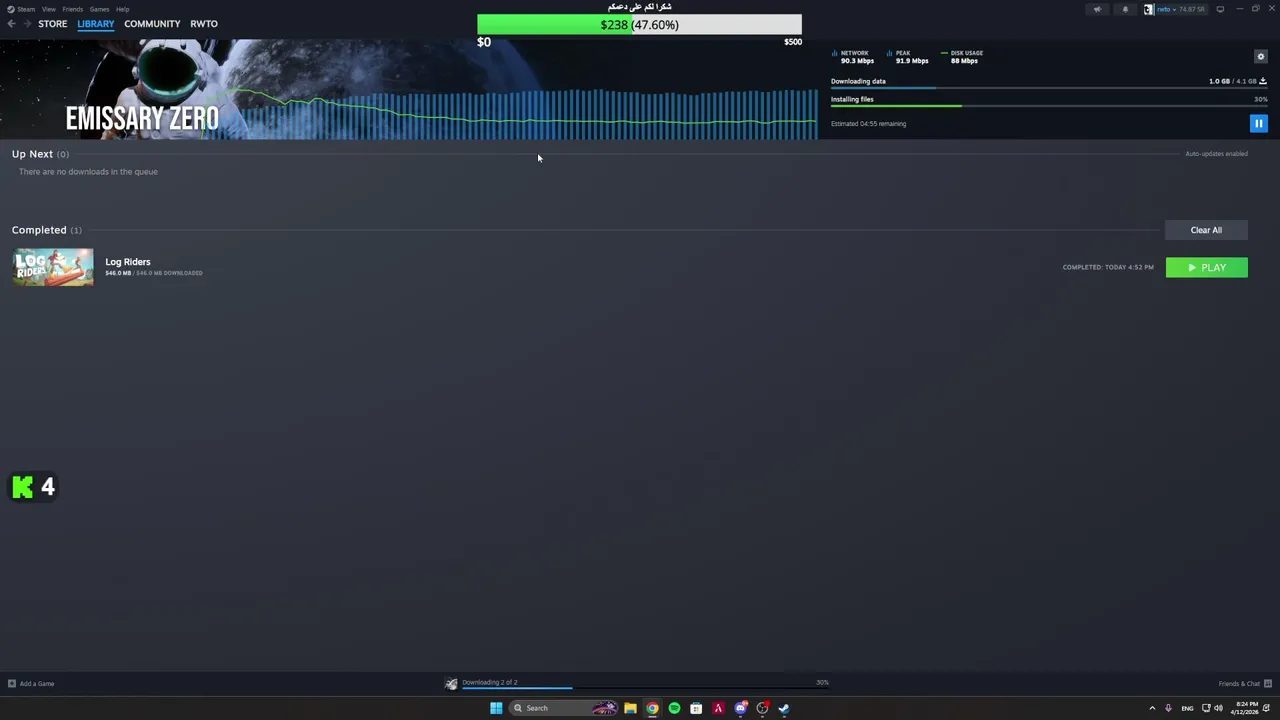The height and width of the screenshot is (720, 1280).
Task: Open the View menu
Action: tap(48, 9)
